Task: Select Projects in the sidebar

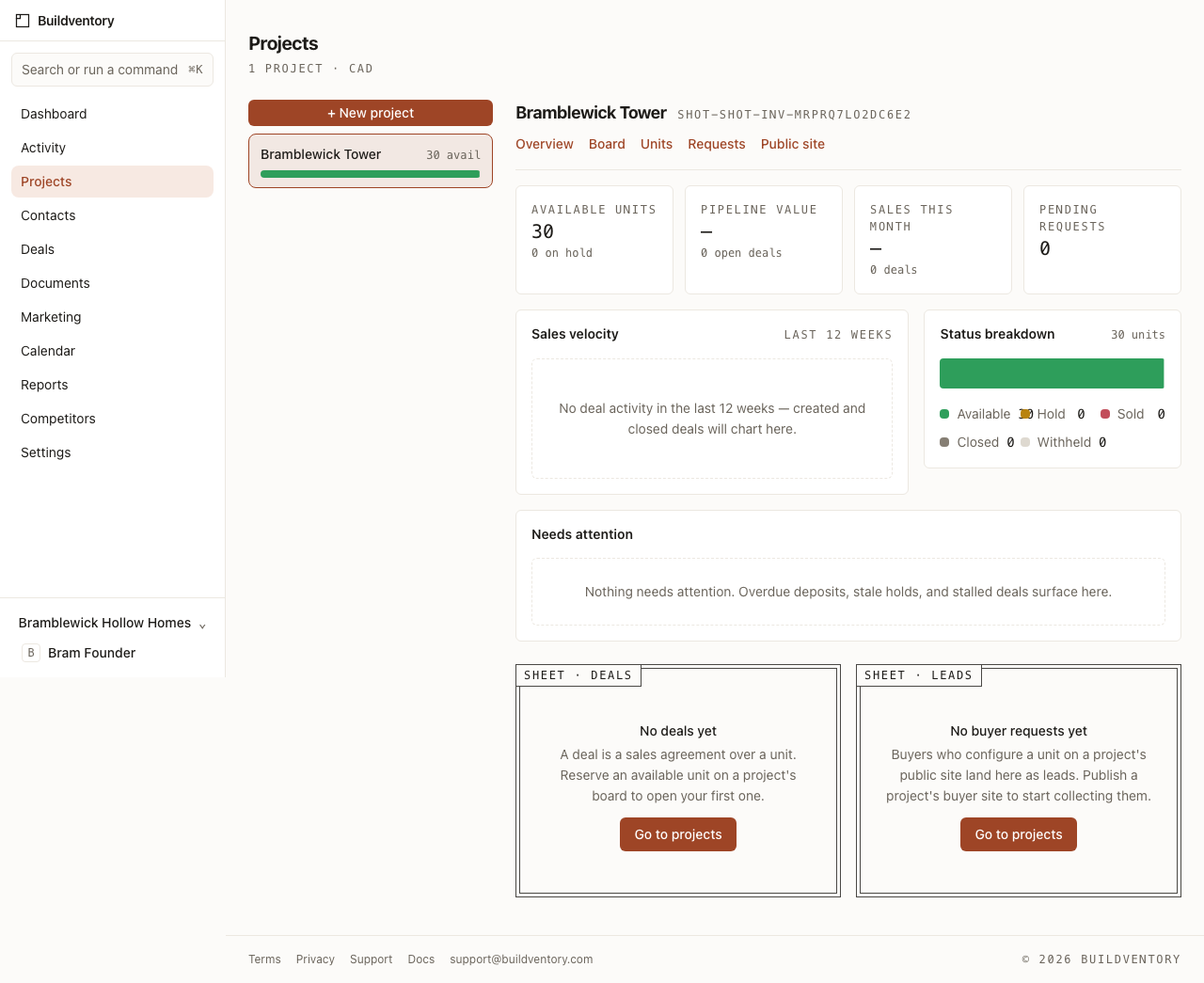Action: (112, 182)
